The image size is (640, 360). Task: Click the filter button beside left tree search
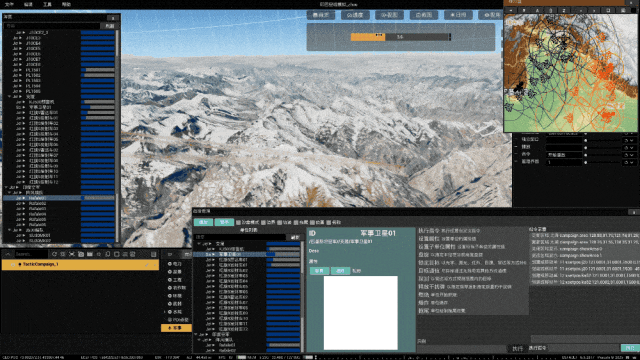point(110,26)
